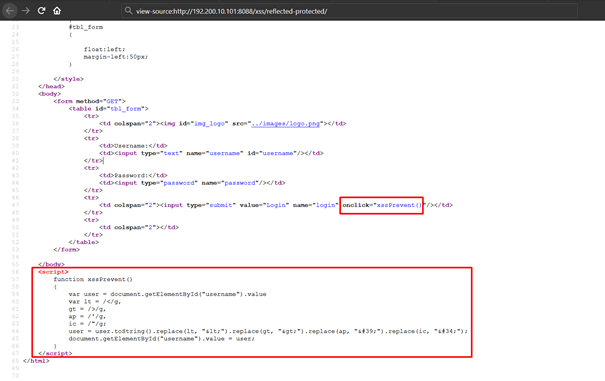Screen dimensions: 605x381
Task: Click the 'document.getElementById("username").value = user;' line
Action: (162, 339)
